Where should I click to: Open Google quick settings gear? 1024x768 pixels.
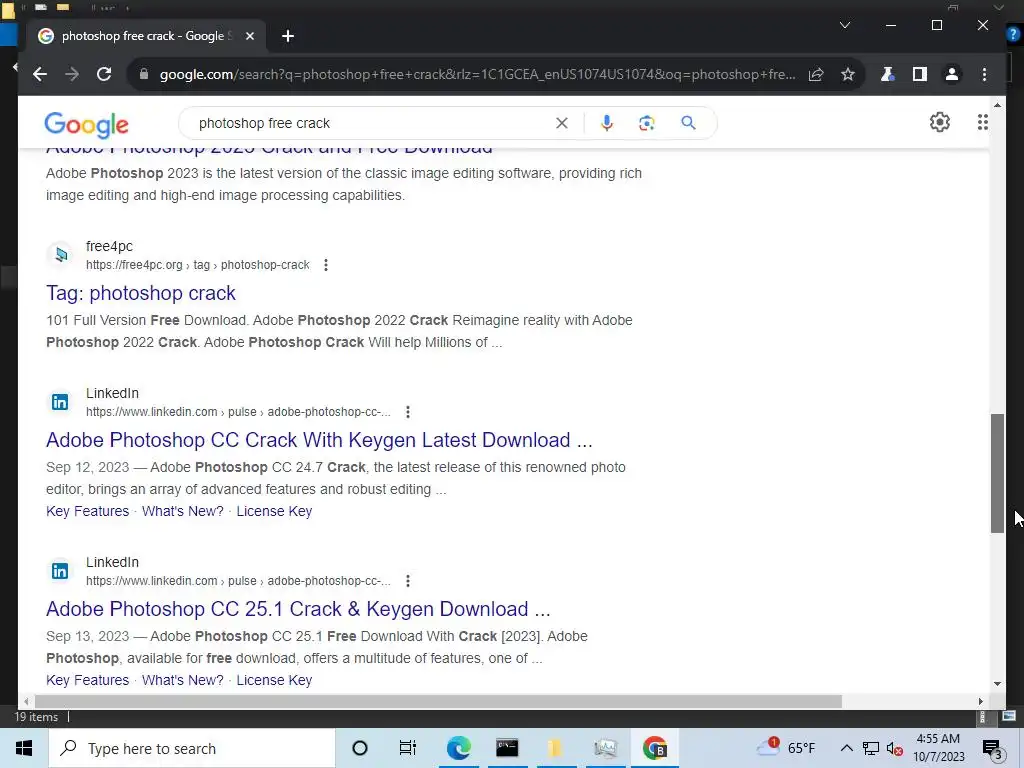pyautogui.click(x=940, y=122)
